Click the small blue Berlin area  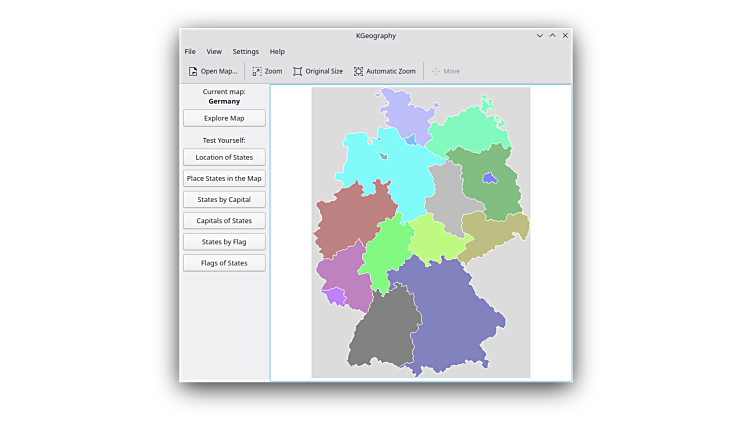(489, 178)
